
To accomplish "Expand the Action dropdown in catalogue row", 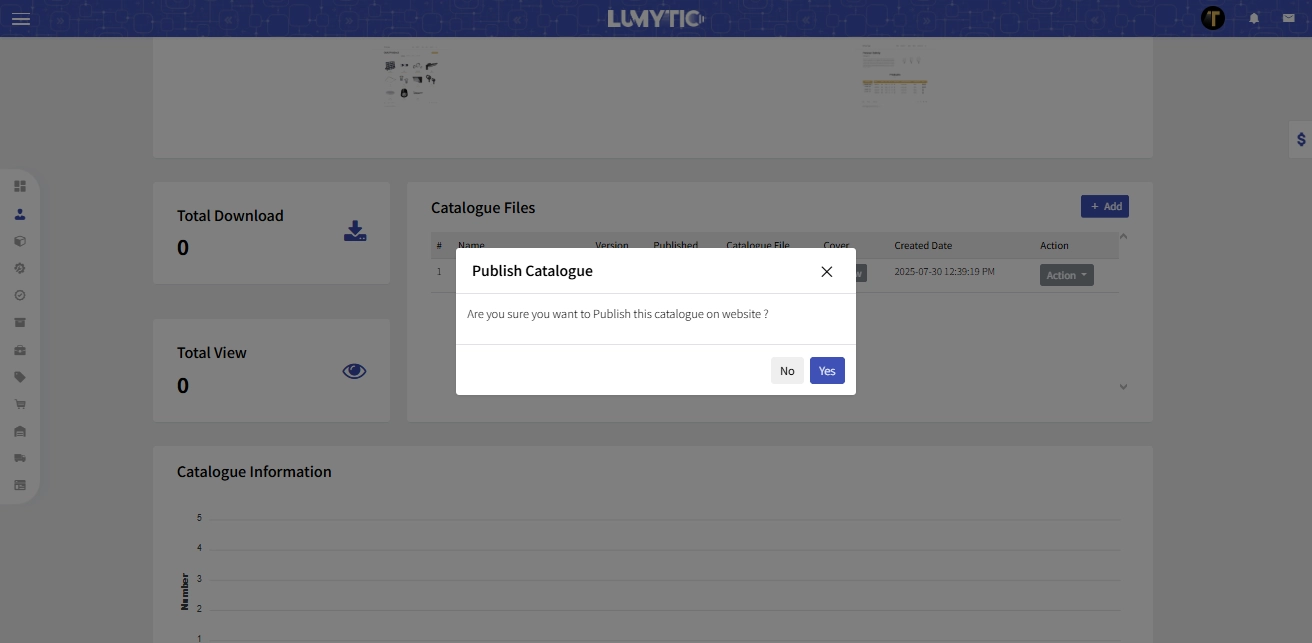I will (x=1066, y=275).
